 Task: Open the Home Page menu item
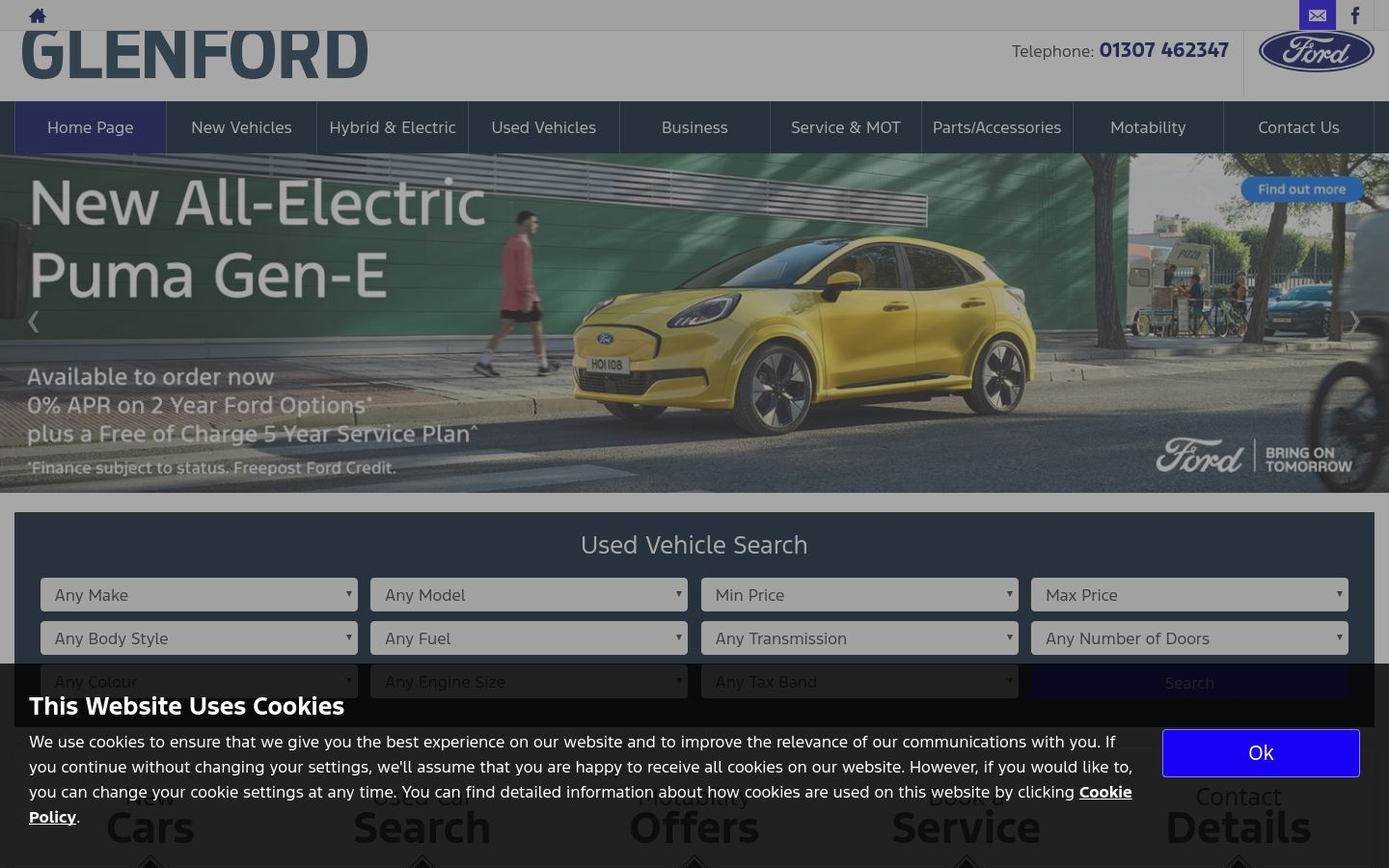coord(91,127)
